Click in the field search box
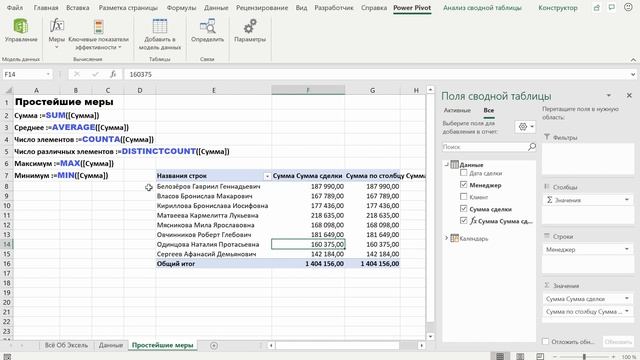Image resolution: width=640 pixels, height=360 pixels. point(485,147)
